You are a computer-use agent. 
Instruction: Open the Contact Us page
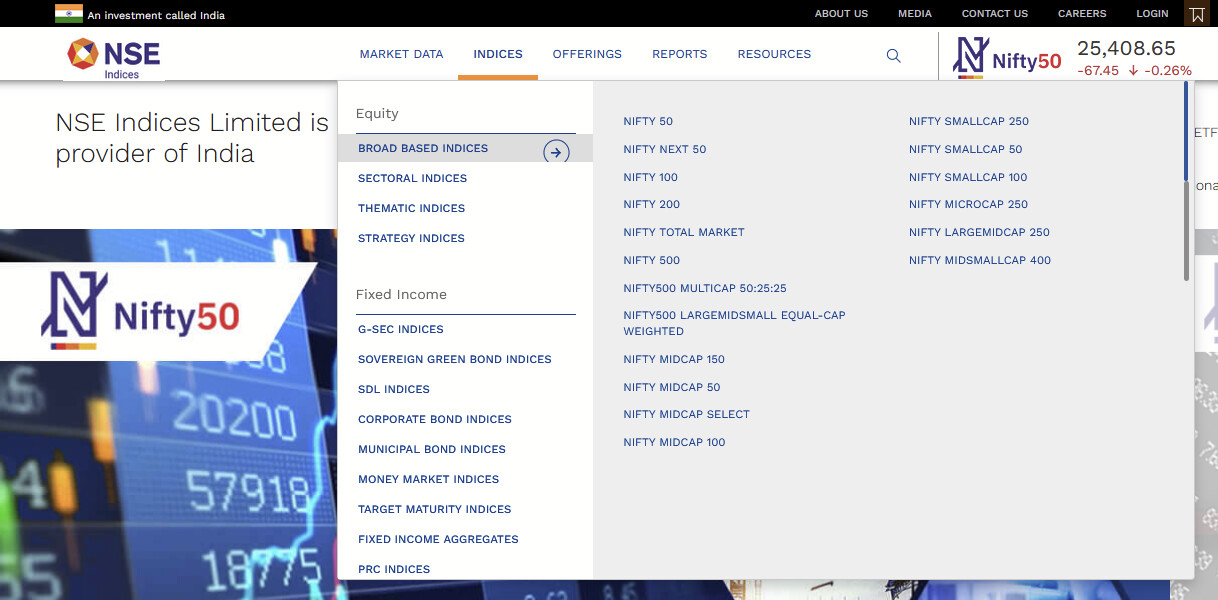pos(994,14)
